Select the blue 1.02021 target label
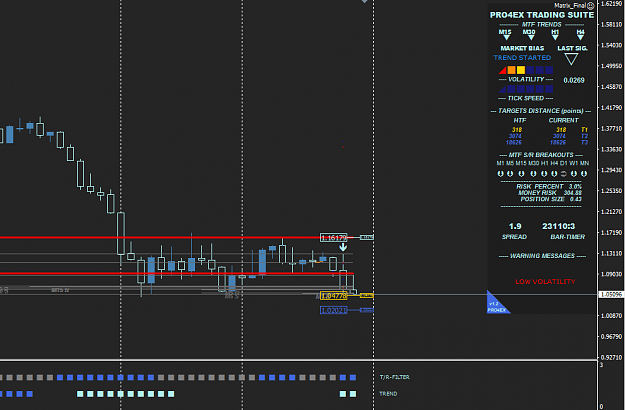Image resolution: width=625 pixels, height=410 pixels. [x=334, y=310]
